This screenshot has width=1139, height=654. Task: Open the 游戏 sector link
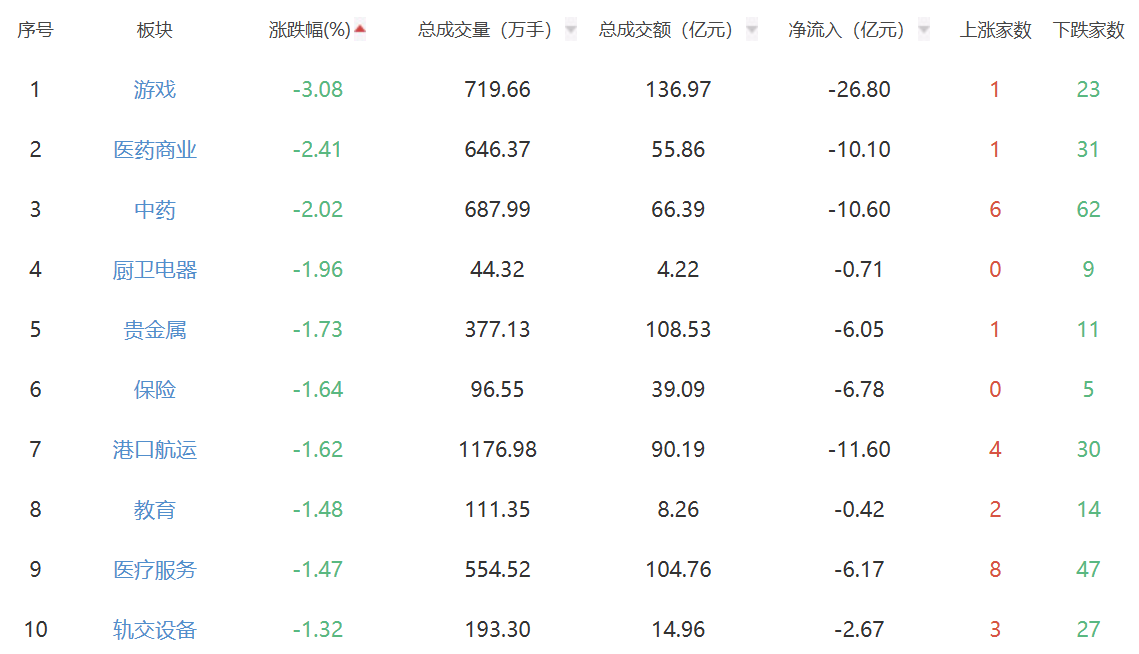[x=155, y=90]
